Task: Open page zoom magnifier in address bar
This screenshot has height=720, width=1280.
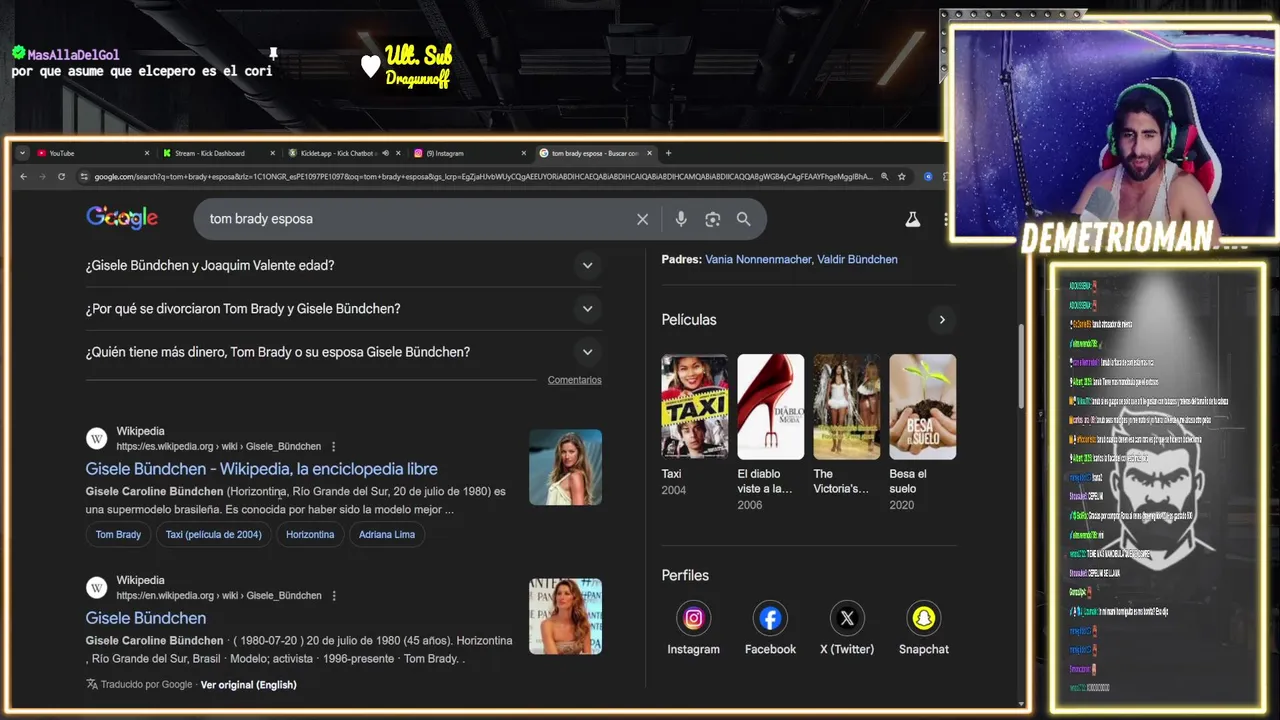Action: click(884, 177)
